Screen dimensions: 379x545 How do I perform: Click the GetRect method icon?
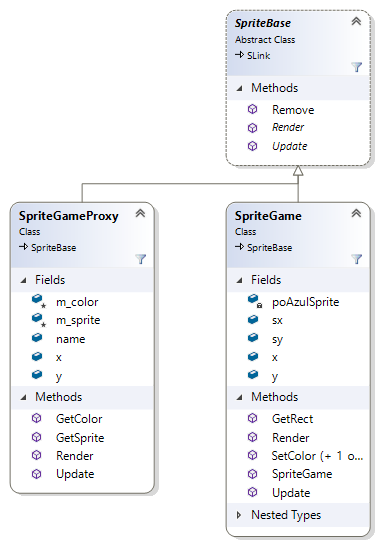[252, 418]
